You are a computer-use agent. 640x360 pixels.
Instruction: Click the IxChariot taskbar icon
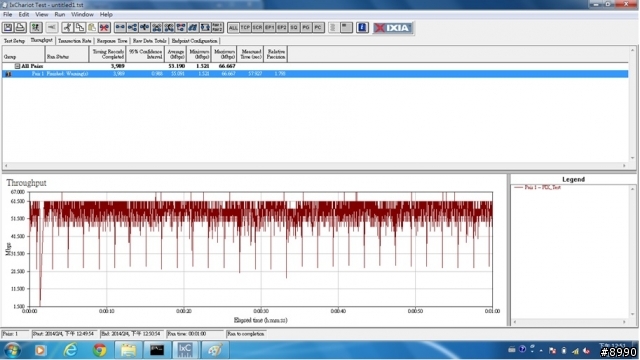point(185,350)
